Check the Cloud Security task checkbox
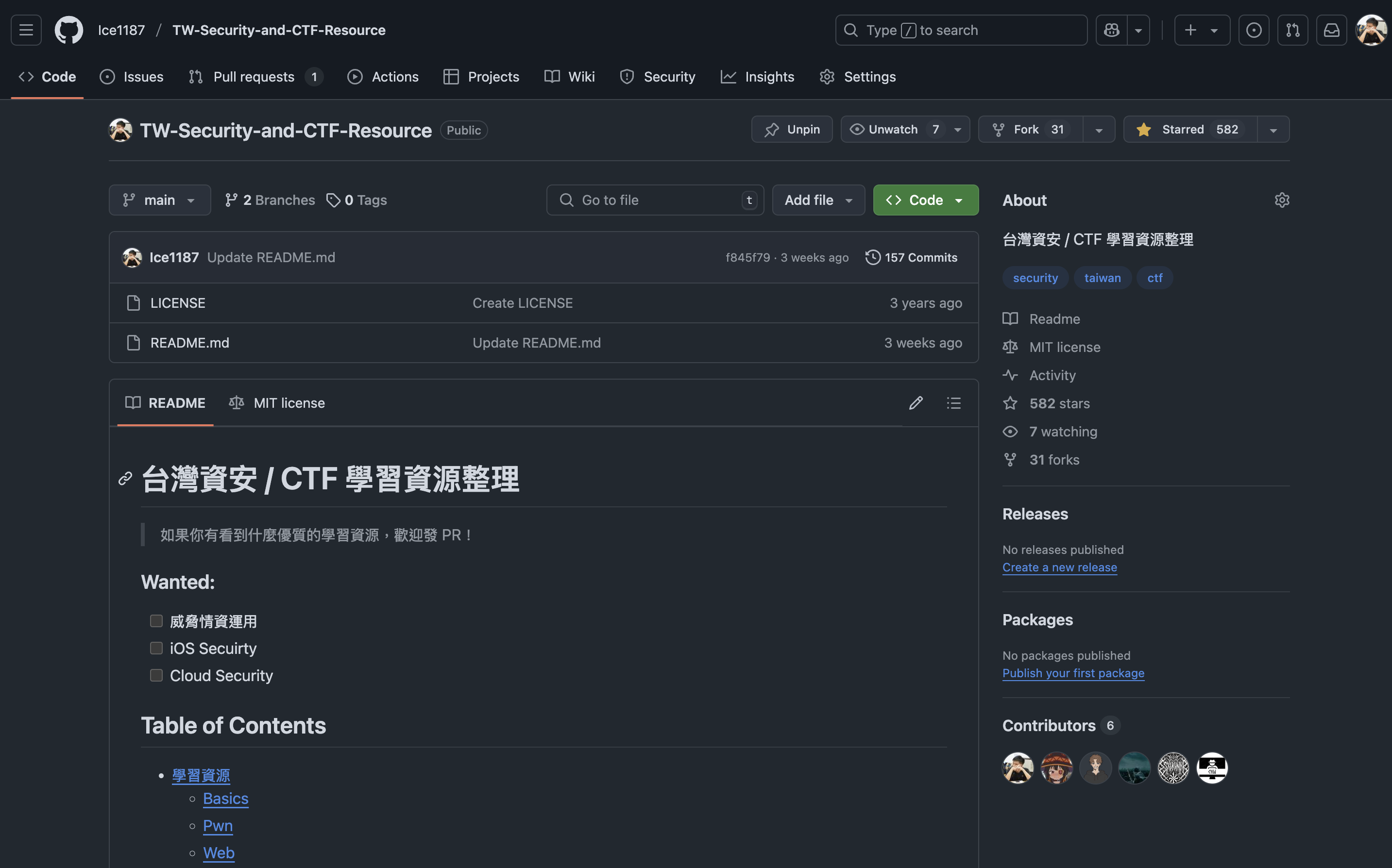The height and width of the screenshot is (868, 1392). pos(156,675)
